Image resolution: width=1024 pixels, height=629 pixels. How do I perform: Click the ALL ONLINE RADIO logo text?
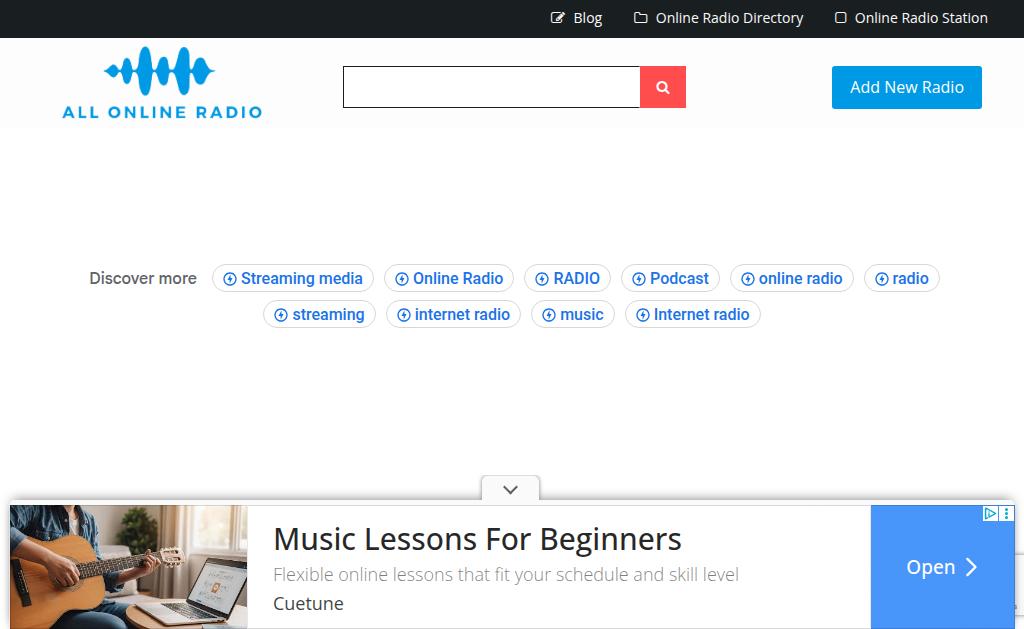[162, 112]
